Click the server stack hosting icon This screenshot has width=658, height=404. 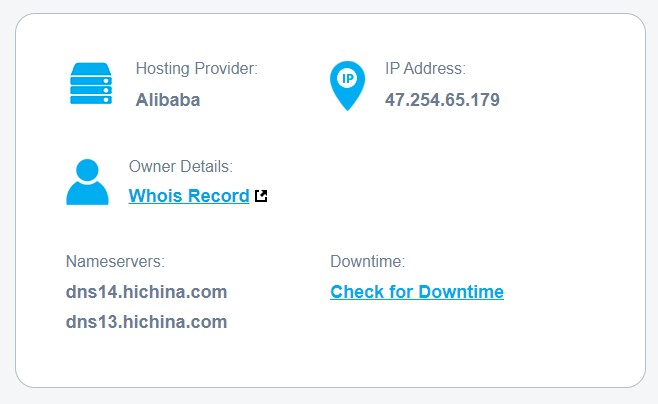pos(91,83)
